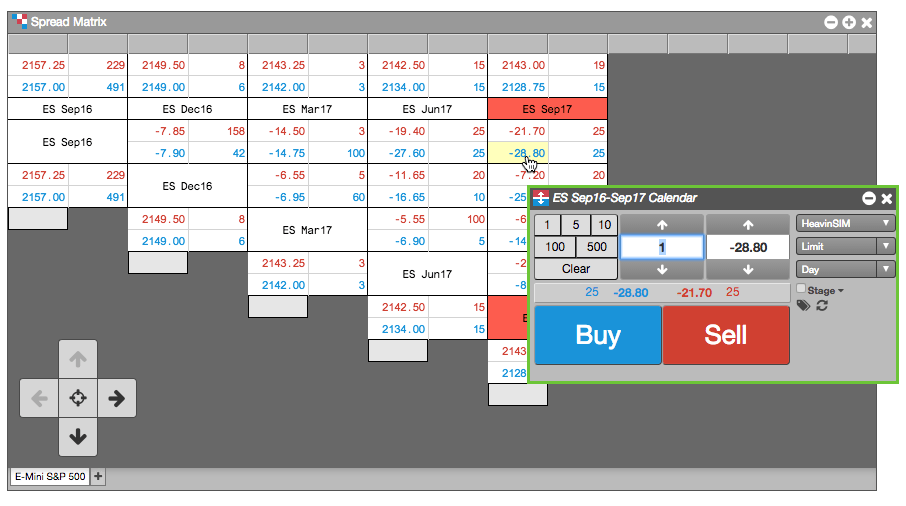Click the order price field -28.80
Viewport: 906px width, 506px height.
point(748,247)
